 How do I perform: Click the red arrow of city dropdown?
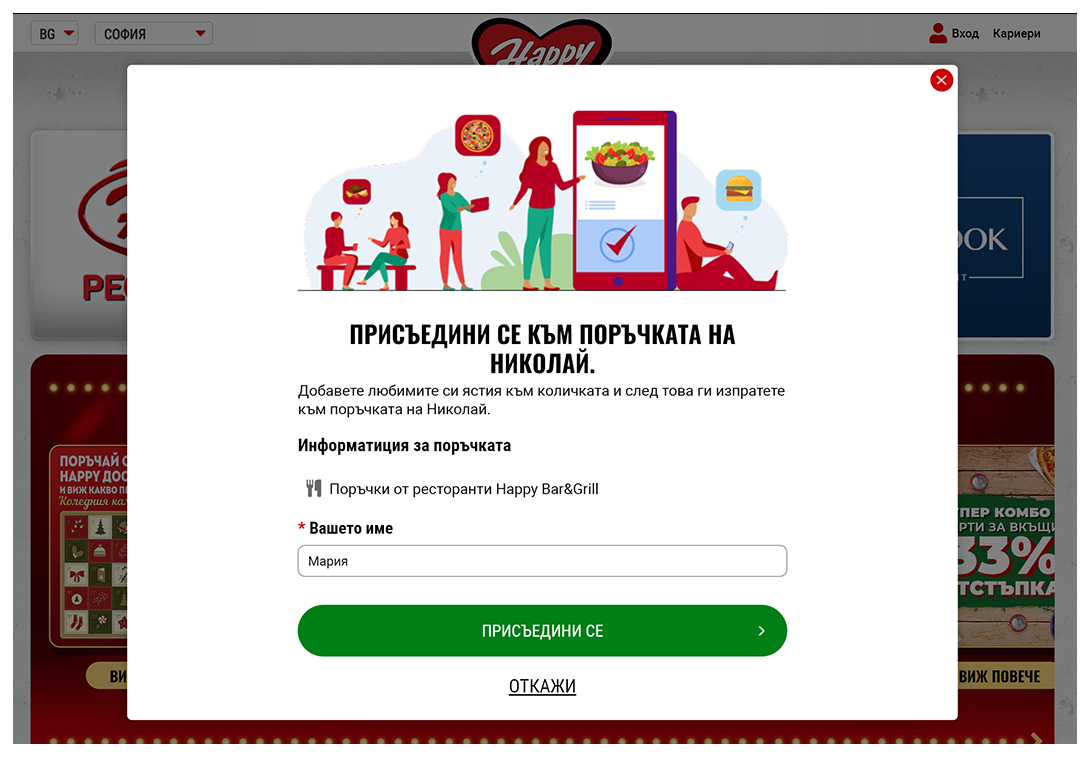point(200,33)
